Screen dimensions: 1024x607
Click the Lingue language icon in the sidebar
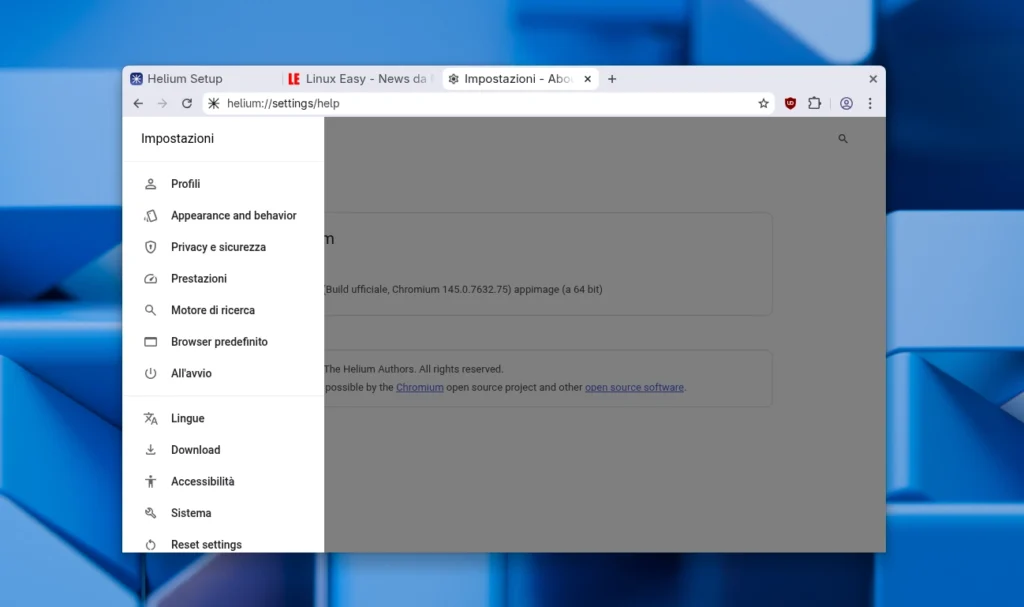(151, 418)
